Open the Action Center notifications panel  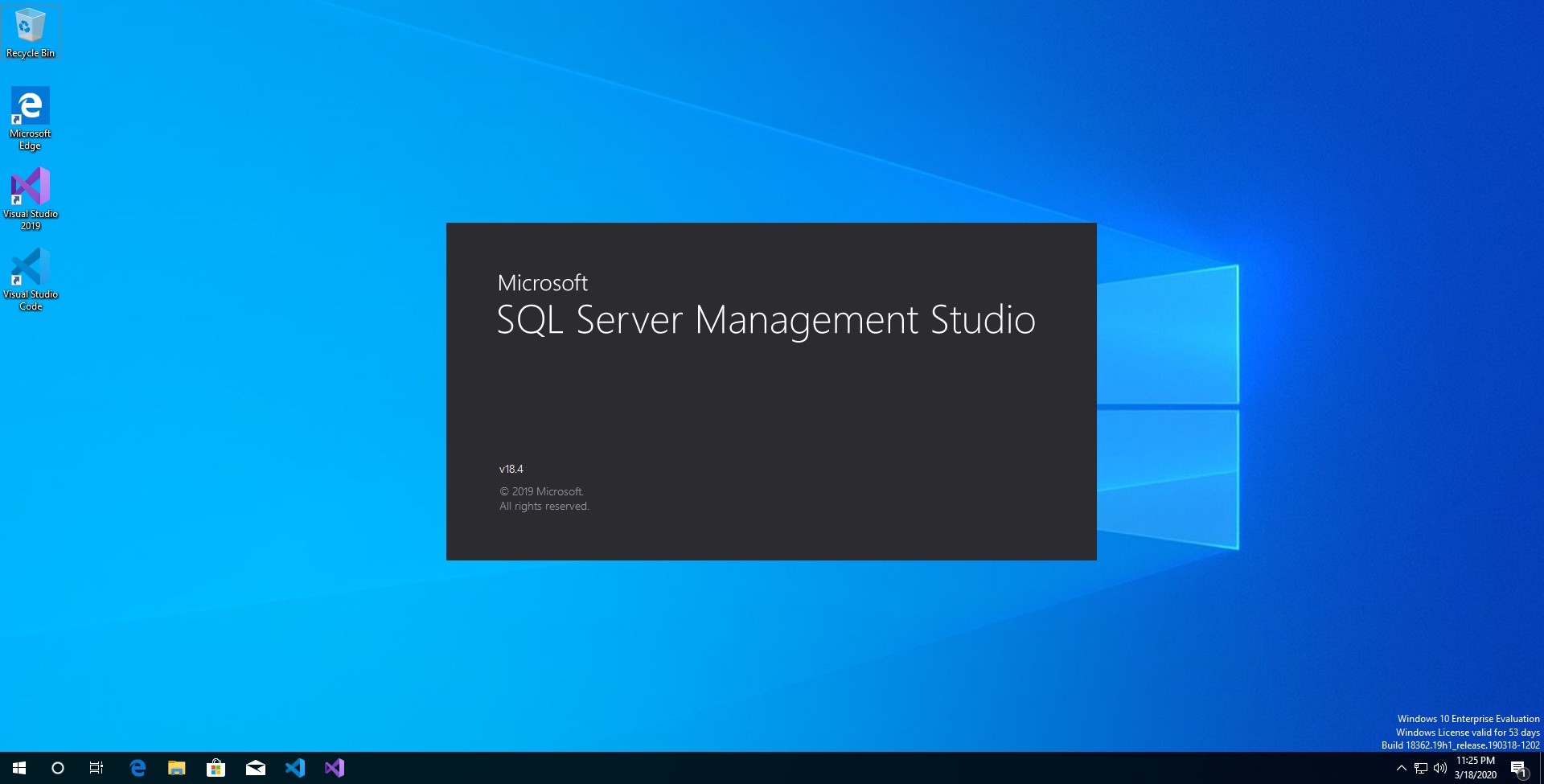pos(1520,768)
